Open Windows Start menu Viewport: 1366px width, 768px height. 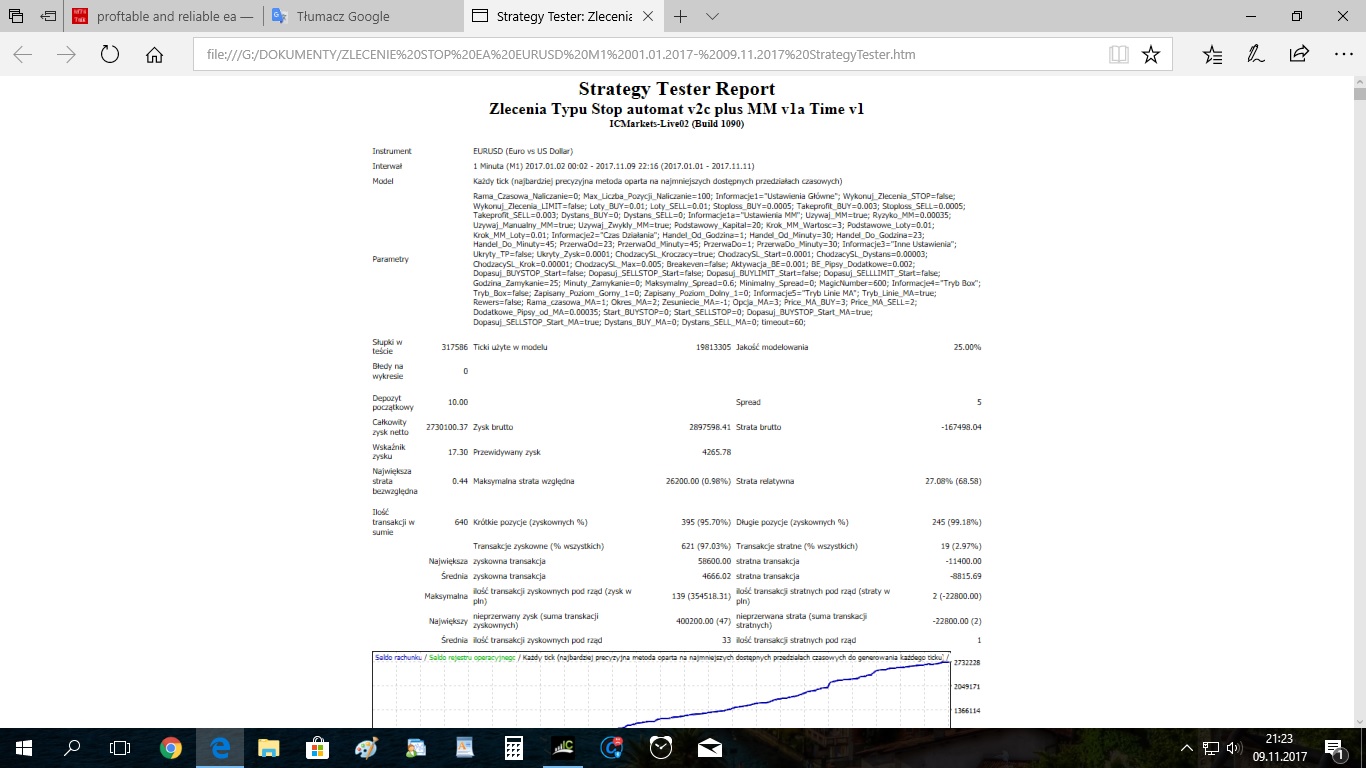point(23,747)
